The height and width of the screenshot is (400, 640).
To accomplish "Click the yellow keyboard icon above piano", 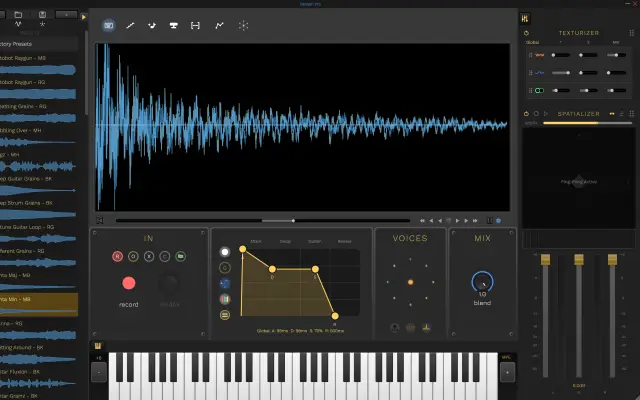I will (98, 346).
